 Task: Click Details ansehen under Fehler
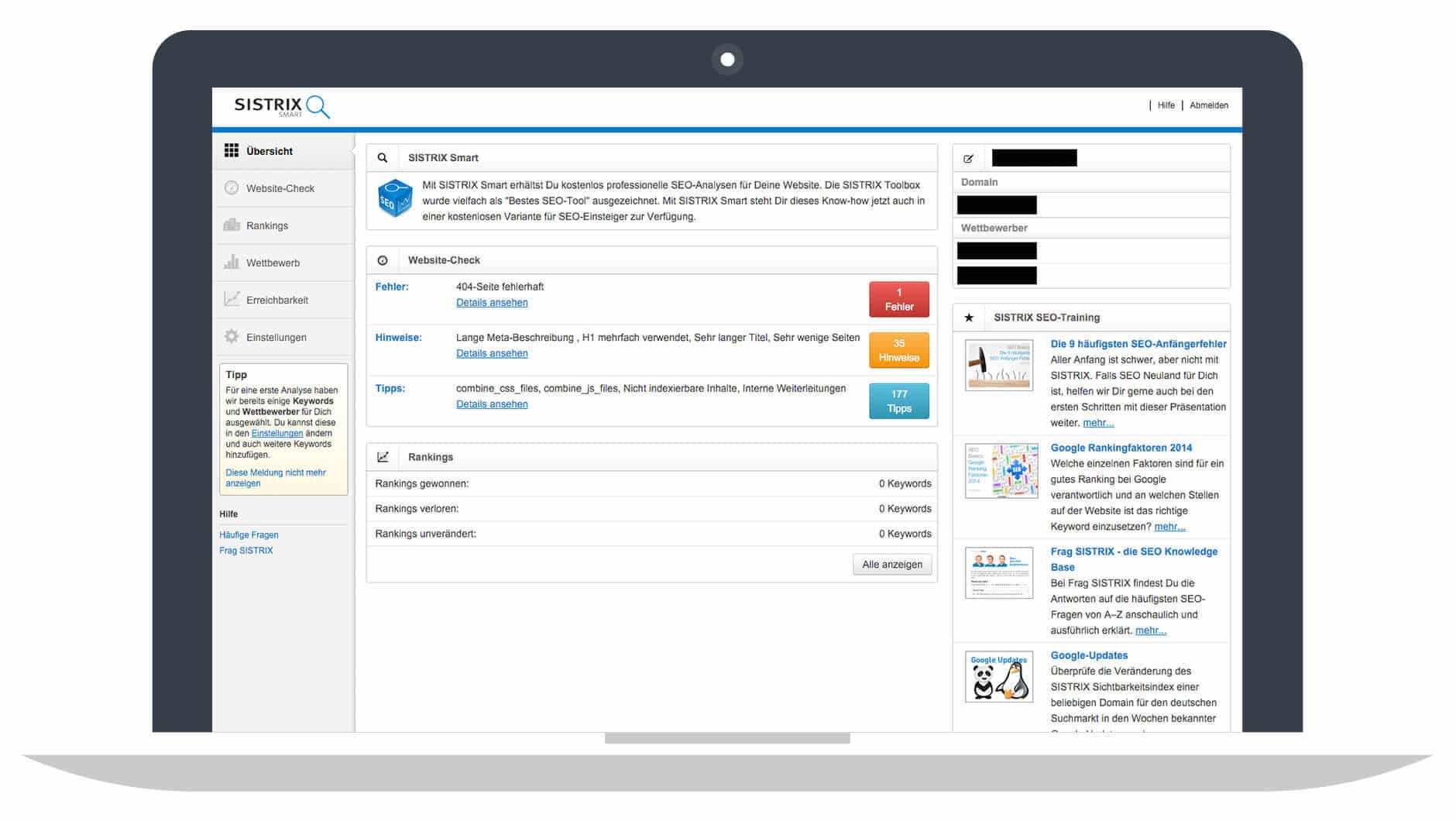tap(492, 303)
